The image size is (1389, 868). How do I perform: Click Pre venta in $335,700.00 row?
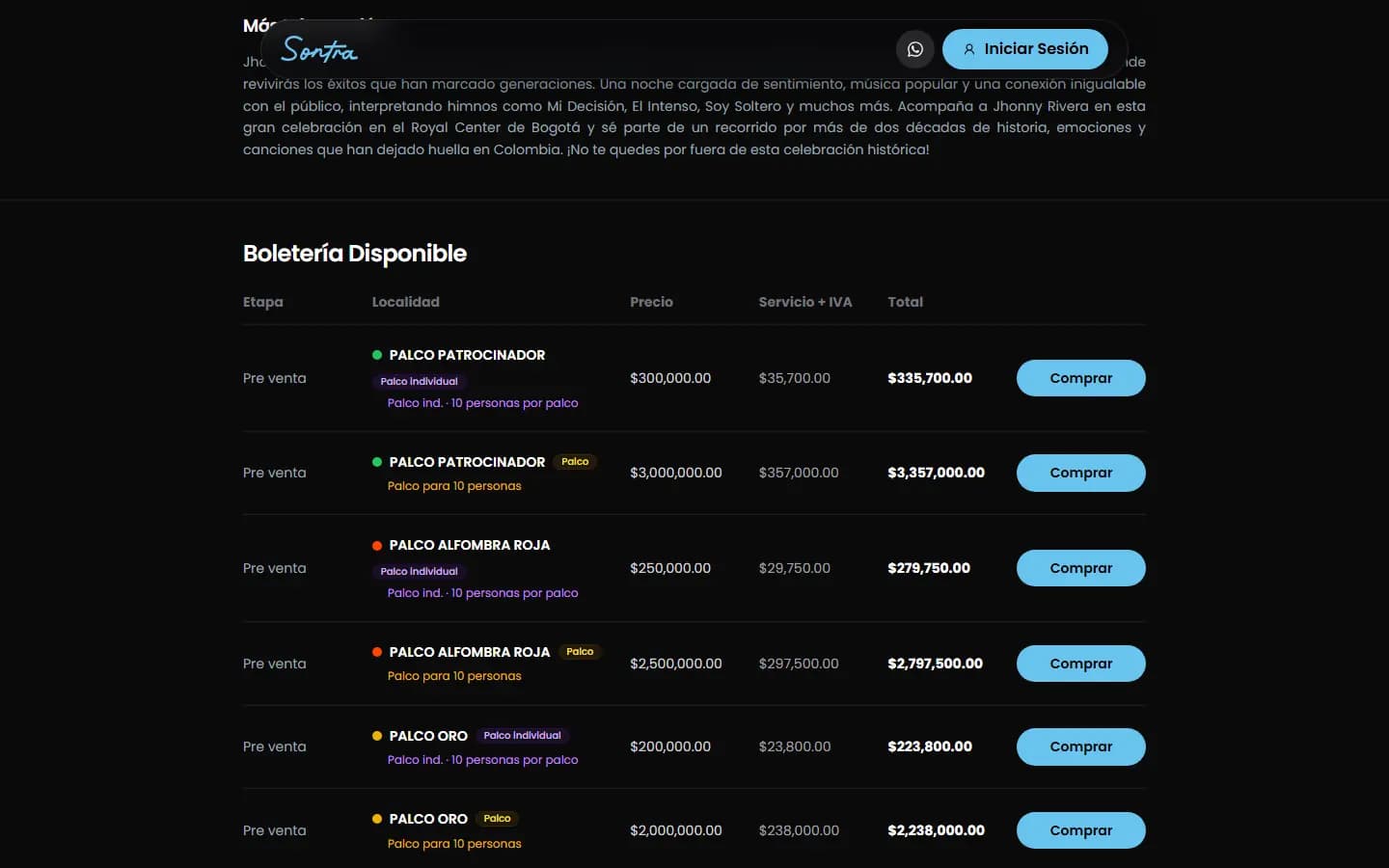click(274, 378)
